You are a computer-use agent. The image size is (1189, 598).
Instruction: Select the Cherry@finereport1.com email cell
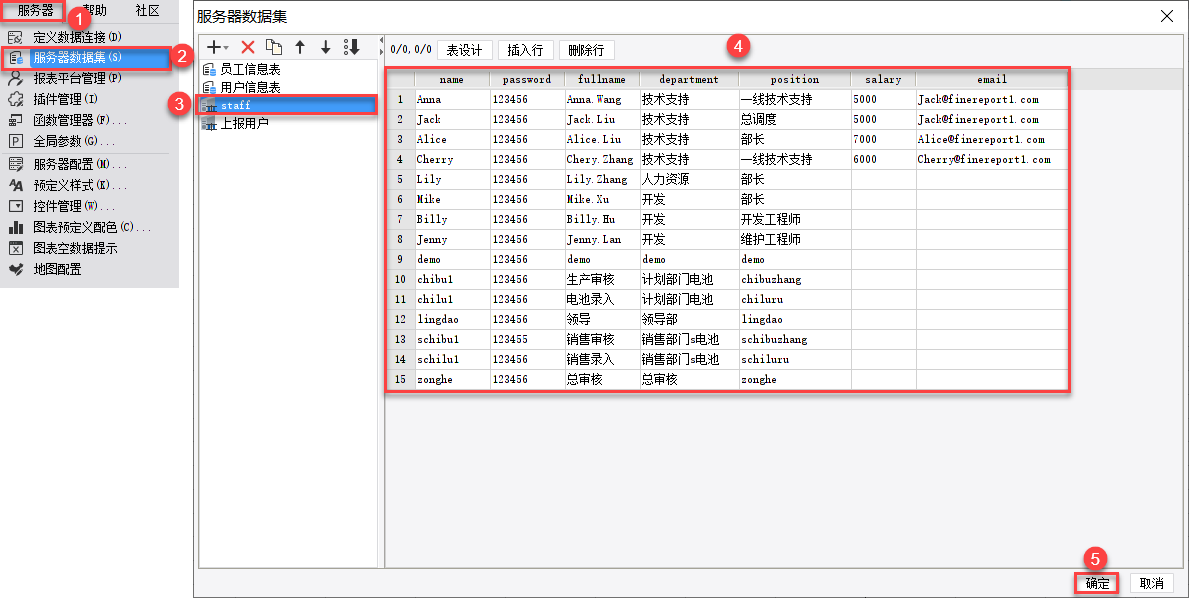tap(992, 160)
